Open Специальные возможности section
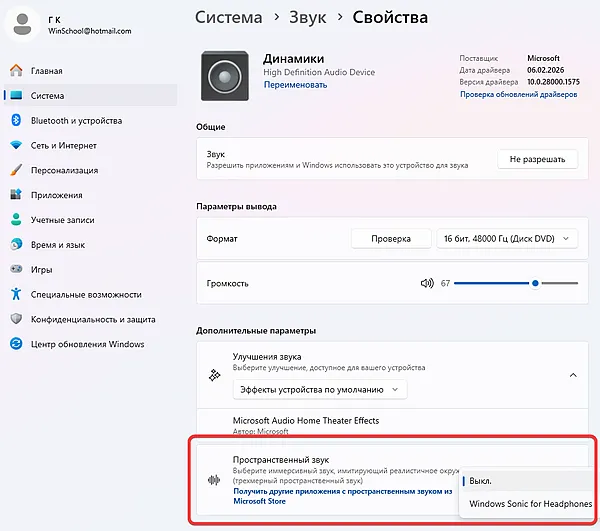 [x=91, y=294]
